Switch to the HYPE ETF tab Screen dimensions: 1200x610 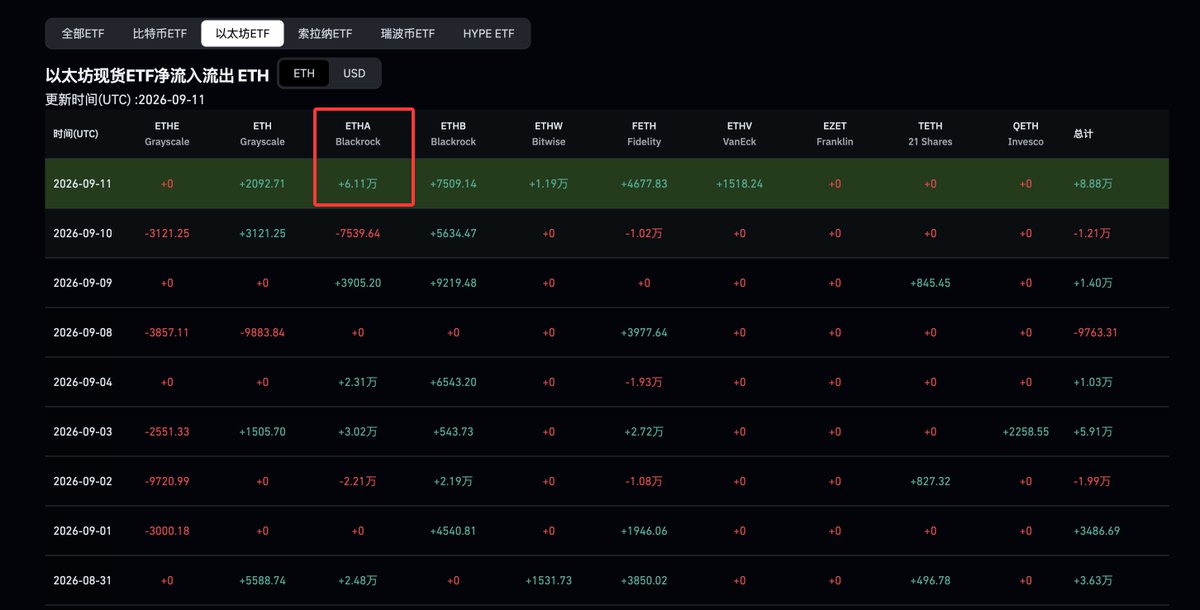[489, 33]
